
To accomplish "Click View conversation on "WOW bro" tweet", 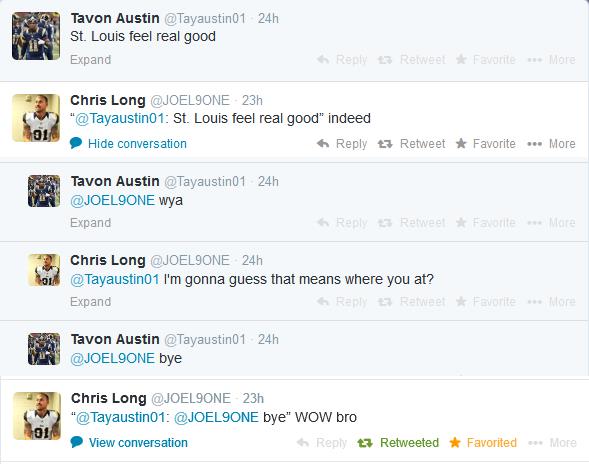I will tap(138, 442).
